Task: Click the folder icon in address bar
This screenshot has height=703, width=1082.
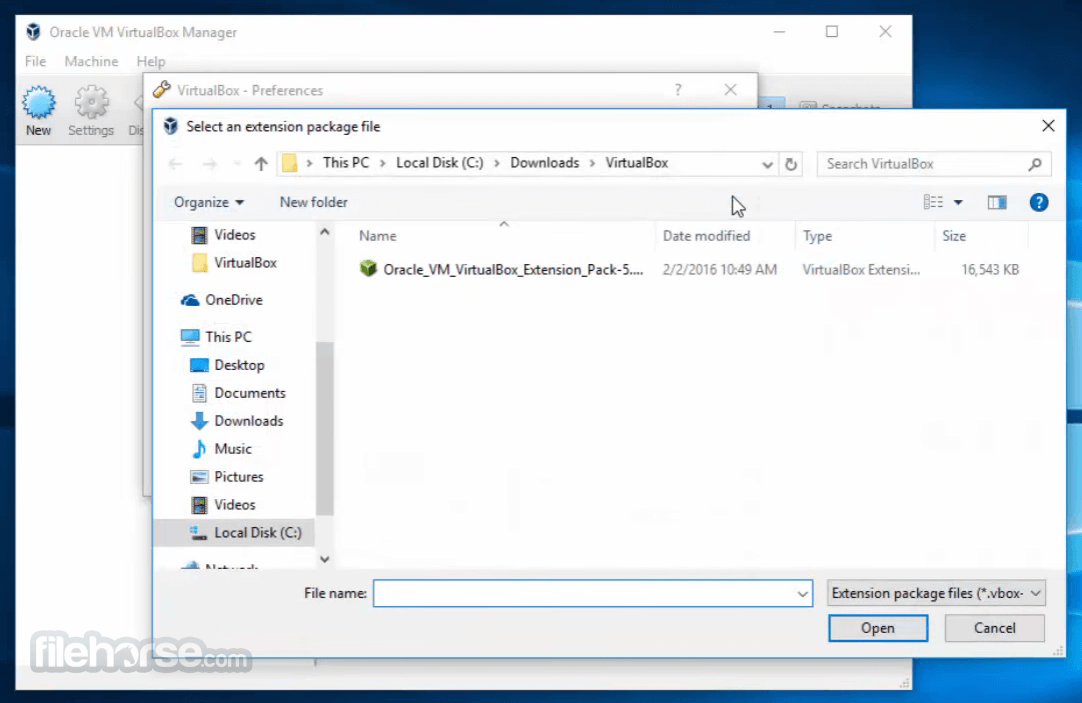Action: (290, 164)
